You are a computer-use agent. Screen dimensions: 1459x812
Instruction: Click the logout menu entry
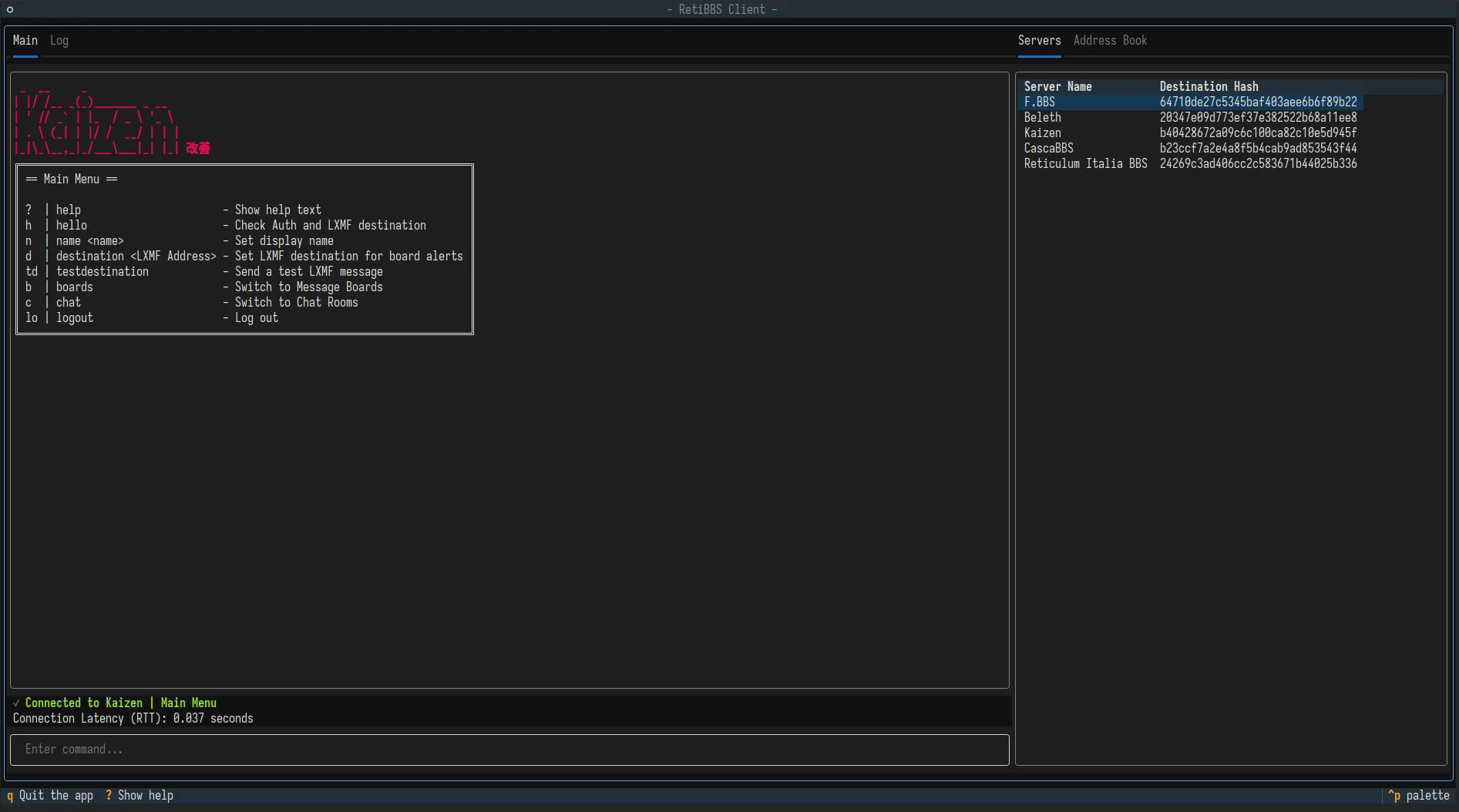point(75,318)
